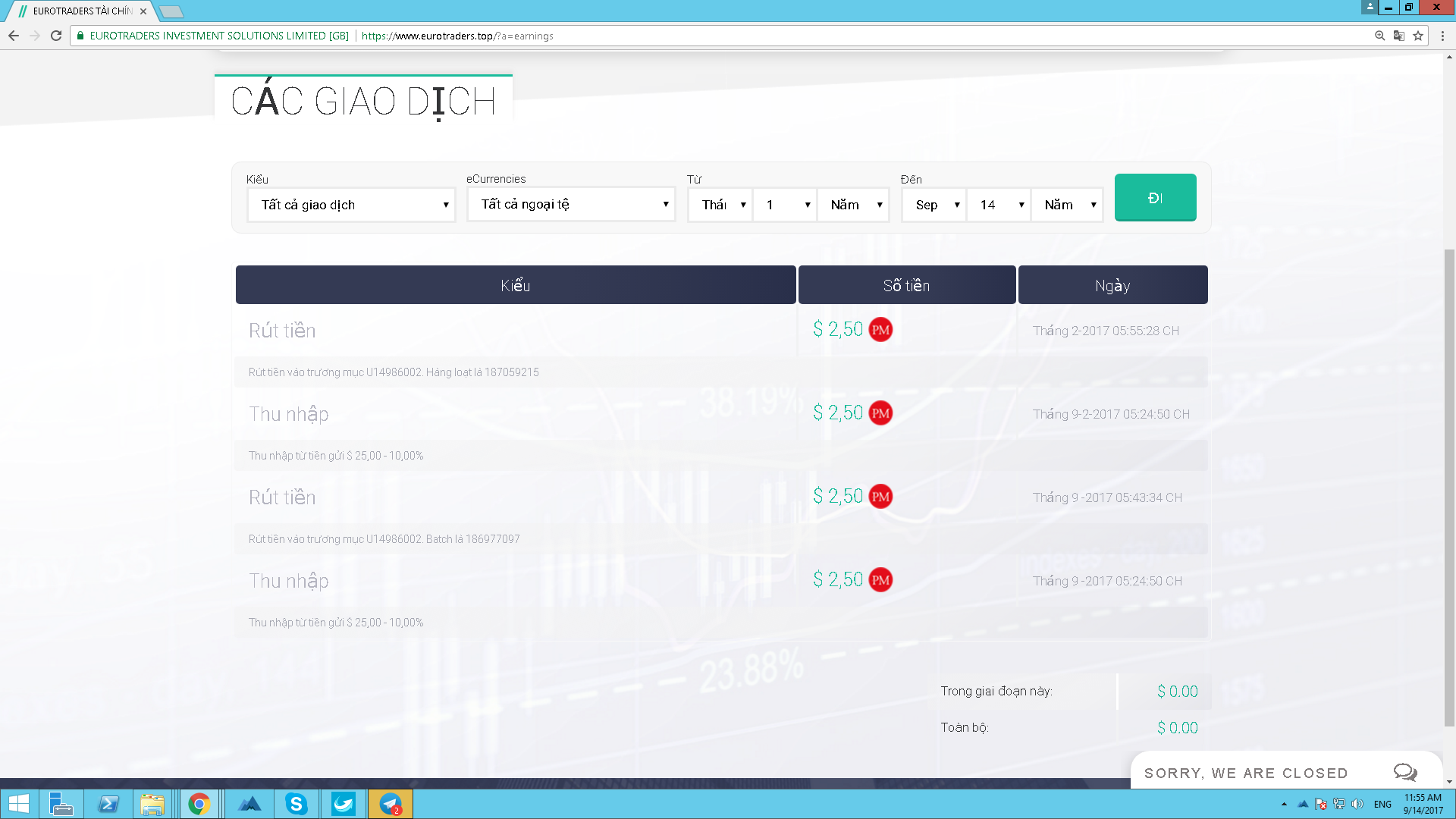Open Skype from the taskbar
Image resolution: width=1456 pixels, height=819 pixels.
pyautogui.click(x=296, y=804)
